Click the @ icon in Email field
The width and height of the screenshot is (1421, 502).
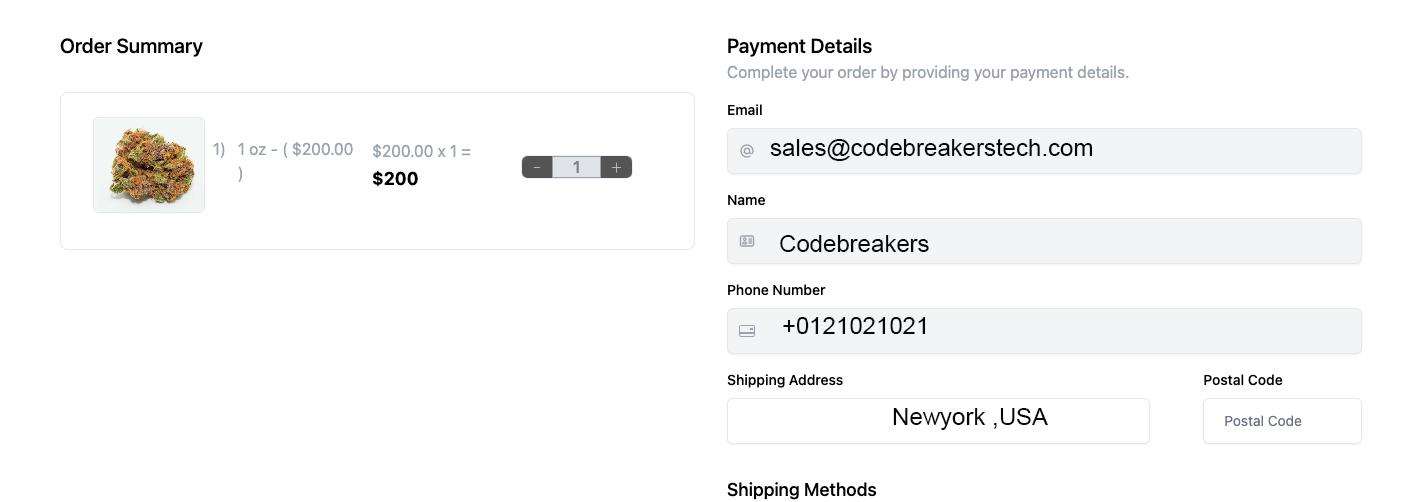[x=747, y=151]
